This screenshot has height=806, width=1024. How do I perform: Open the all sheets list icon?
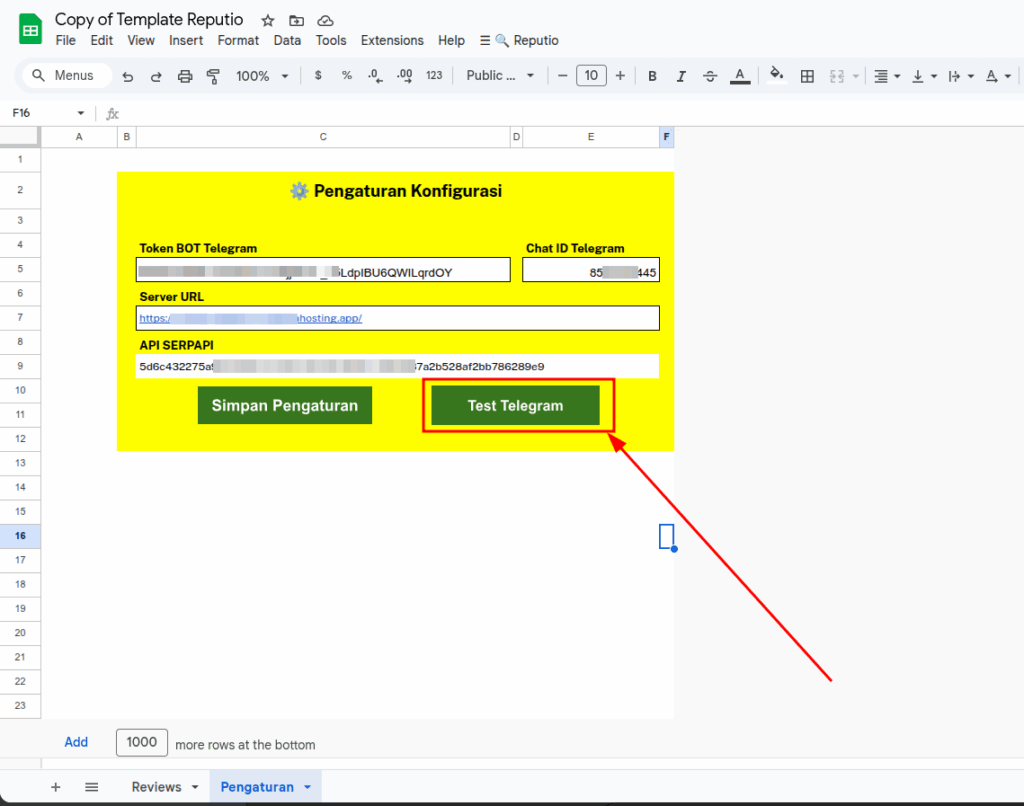click(91, 787)
